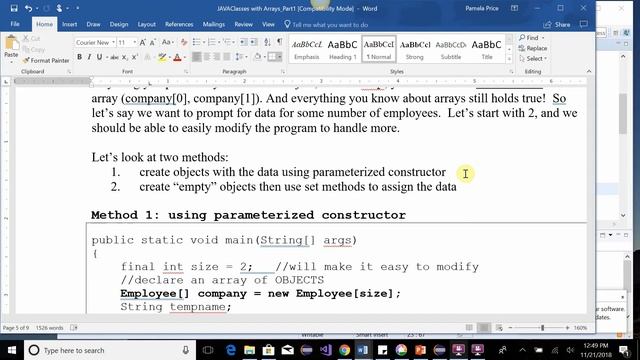
Task: Open Google Chrome from taskbar
Action: [344, 350]
